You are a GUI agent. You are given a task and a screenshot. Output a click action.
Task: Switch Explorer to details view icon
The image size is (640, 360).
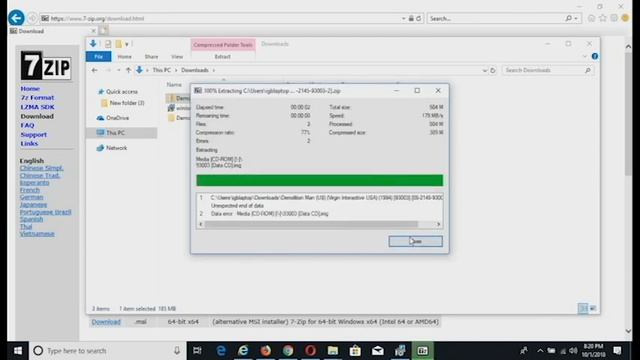pyautogui.click(x=583, y=308)
